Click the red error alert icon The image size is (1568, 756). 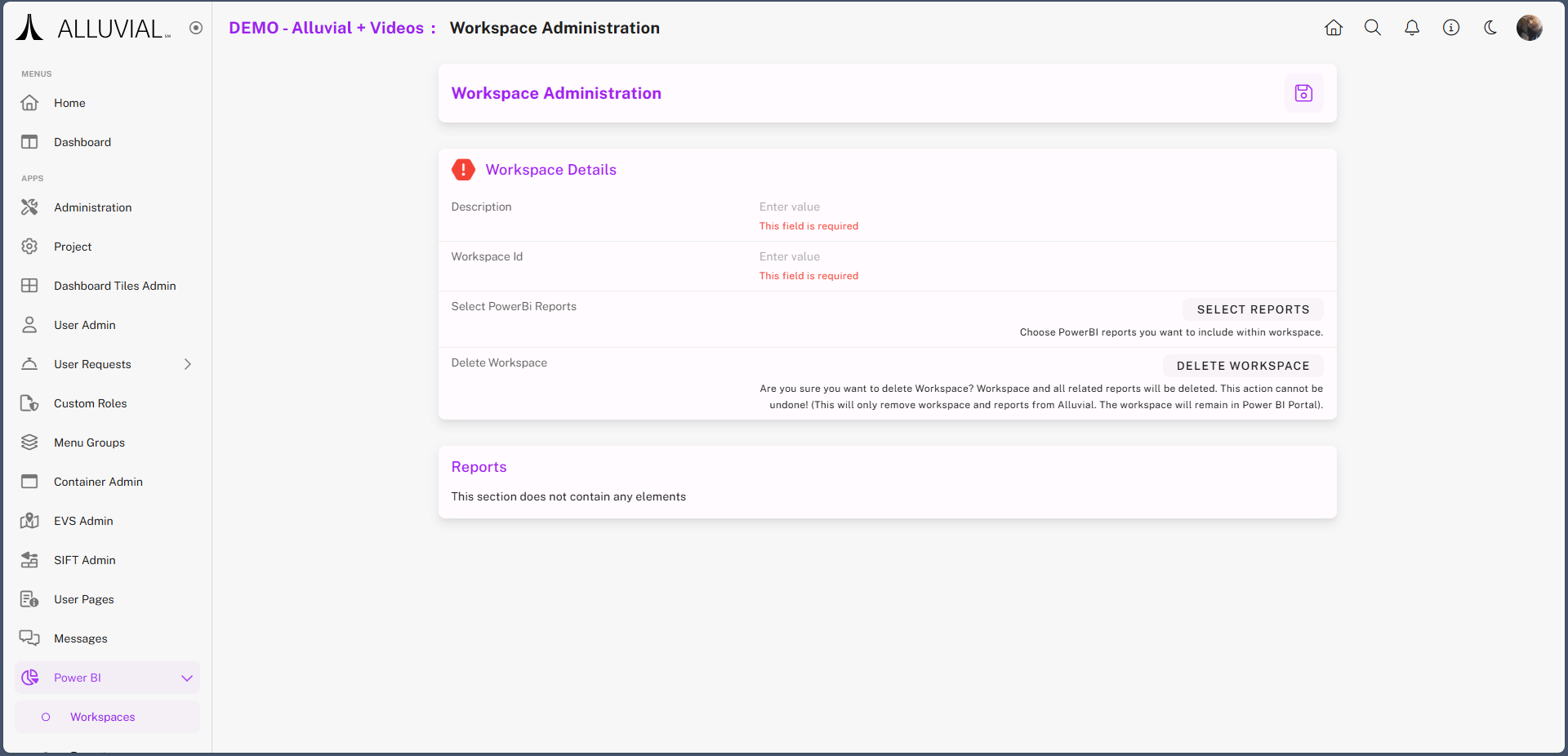[463, 170]
